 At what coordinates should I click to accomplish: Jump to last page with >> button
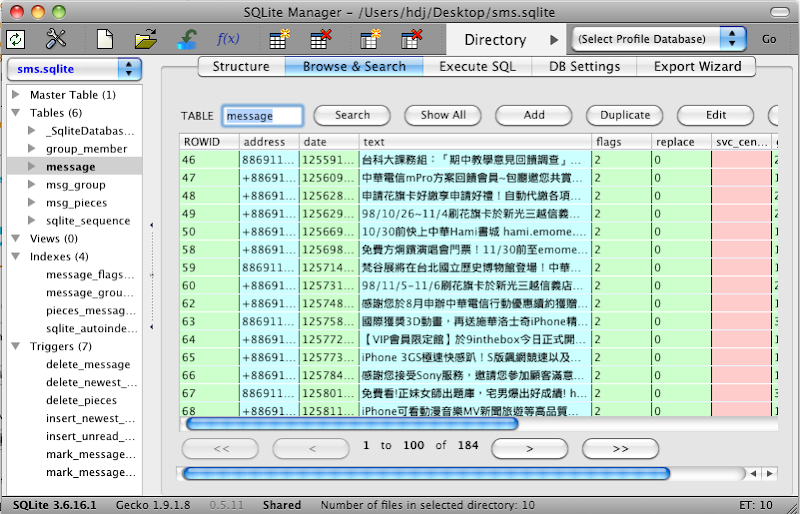620,449
